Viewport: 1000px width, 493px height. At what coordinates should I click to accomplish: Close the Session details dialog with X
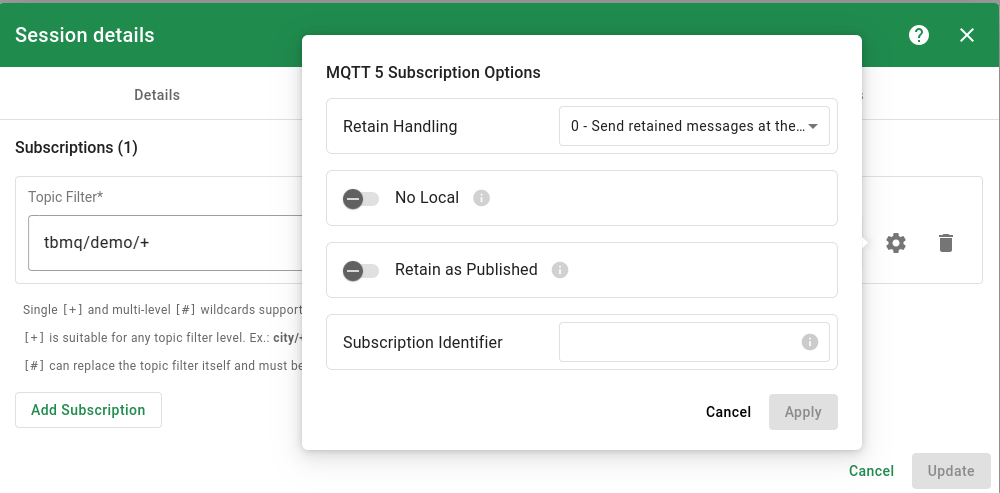click(x=967, y=35)
